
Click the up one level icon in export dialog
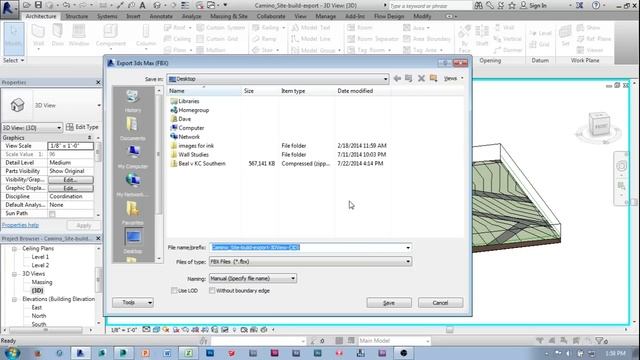click(409, 78)
